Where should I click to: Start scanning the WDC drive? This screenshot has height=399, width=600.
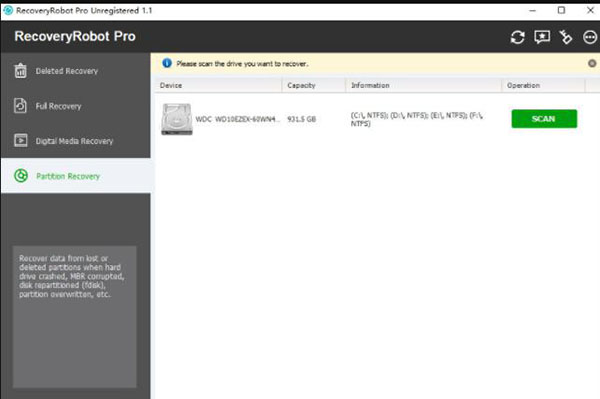pos(544,119)
